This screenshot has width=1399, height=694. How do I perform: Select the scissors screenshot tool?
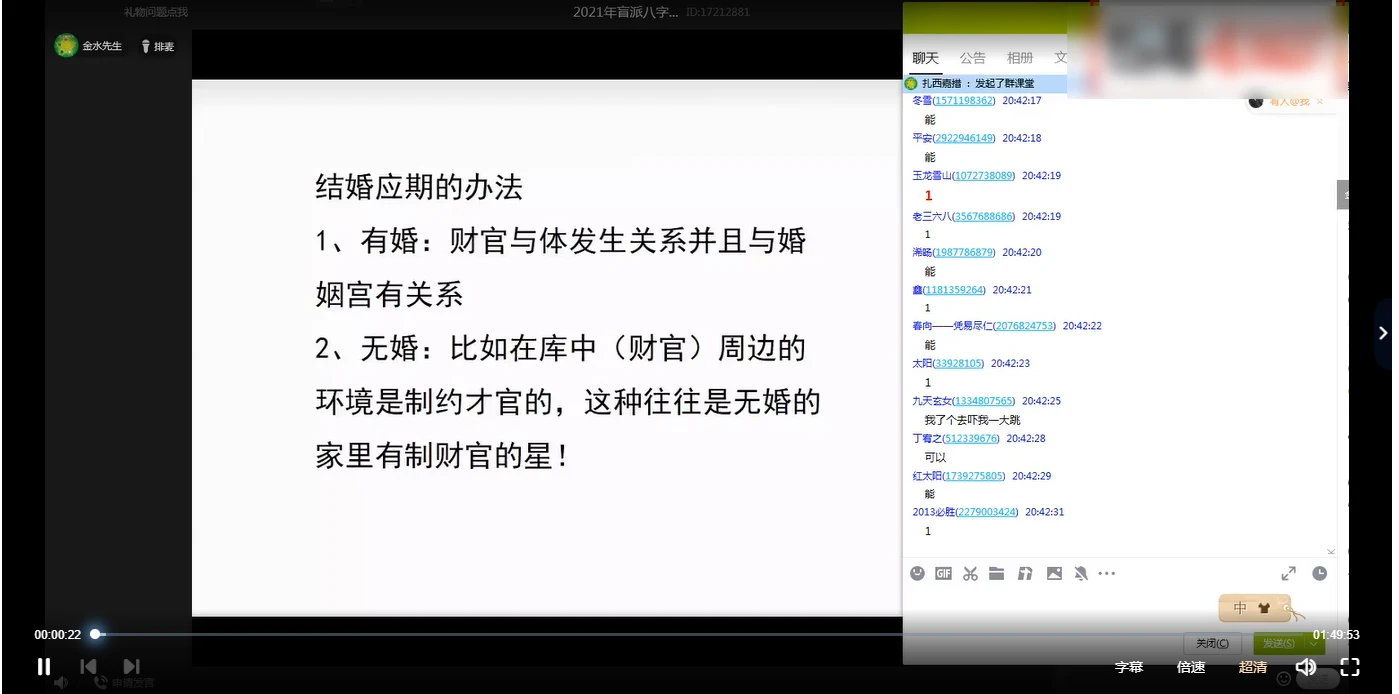tap(970, 574)
